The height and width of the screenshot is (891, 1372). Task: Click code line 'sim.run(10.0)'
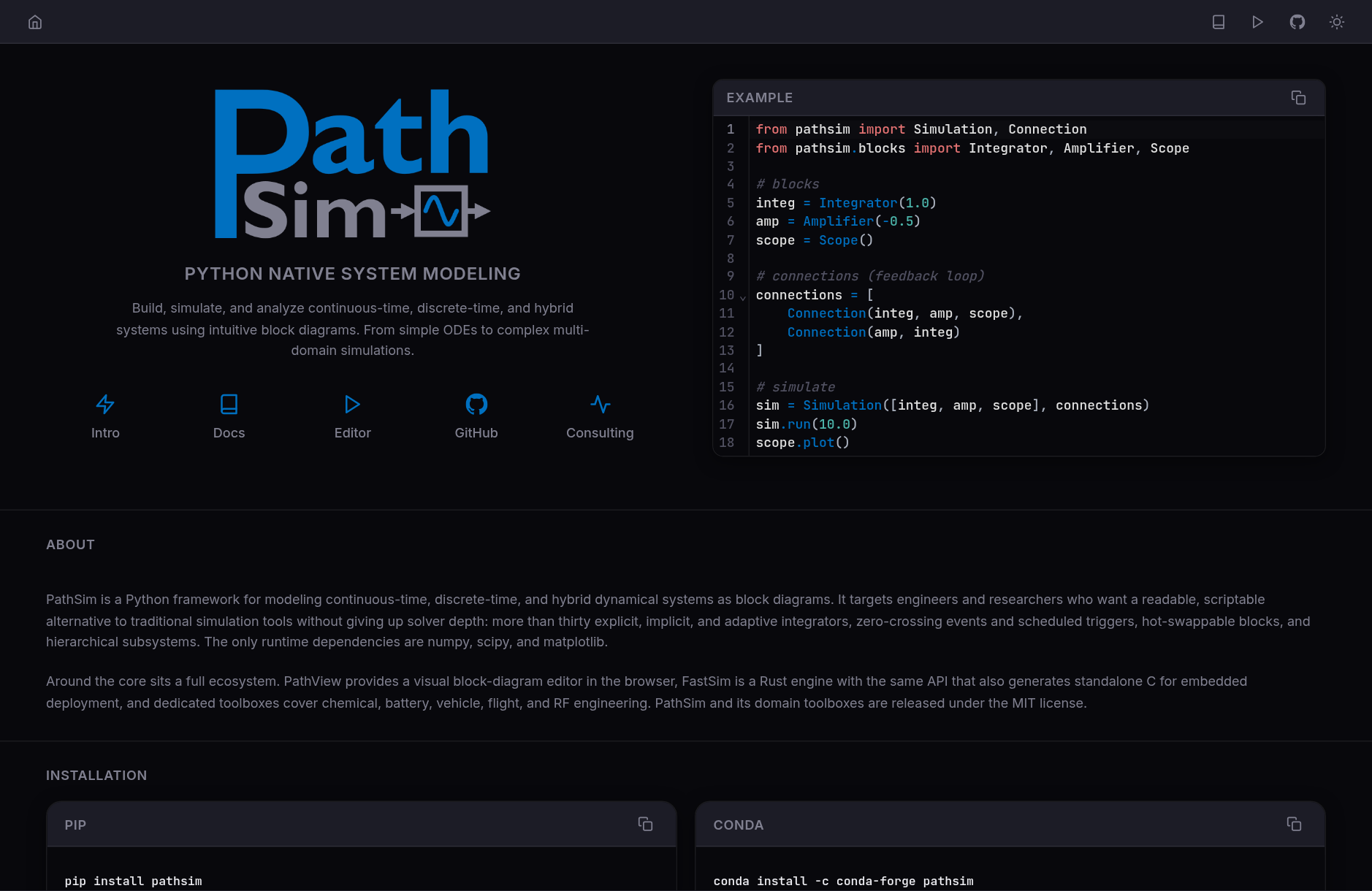[806, 424]
